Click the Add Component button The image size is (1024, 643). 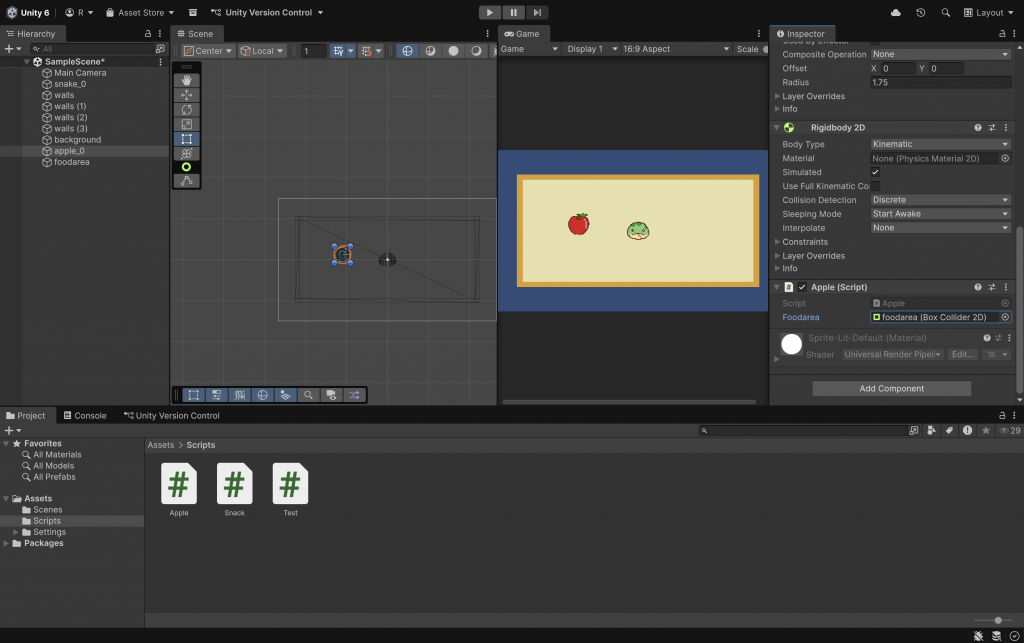tap(891, 388)
